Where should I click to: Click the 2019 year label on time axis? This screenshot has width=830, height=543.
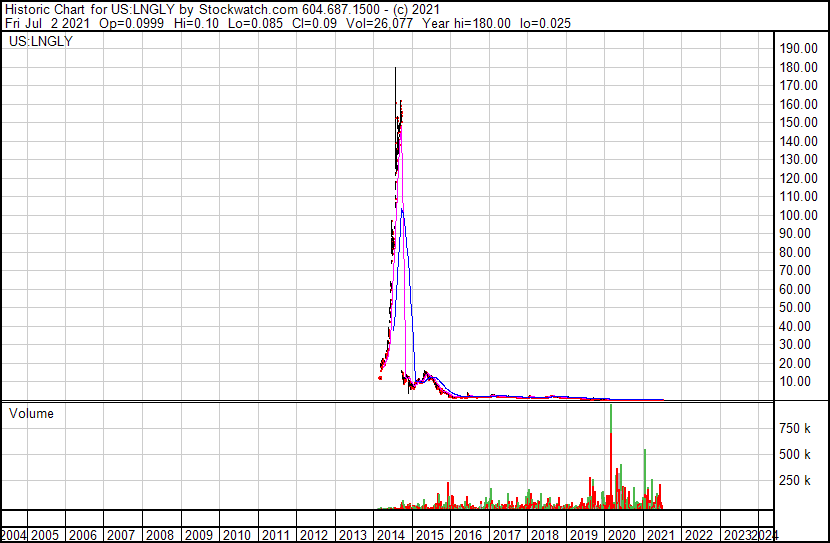[583, 536]
